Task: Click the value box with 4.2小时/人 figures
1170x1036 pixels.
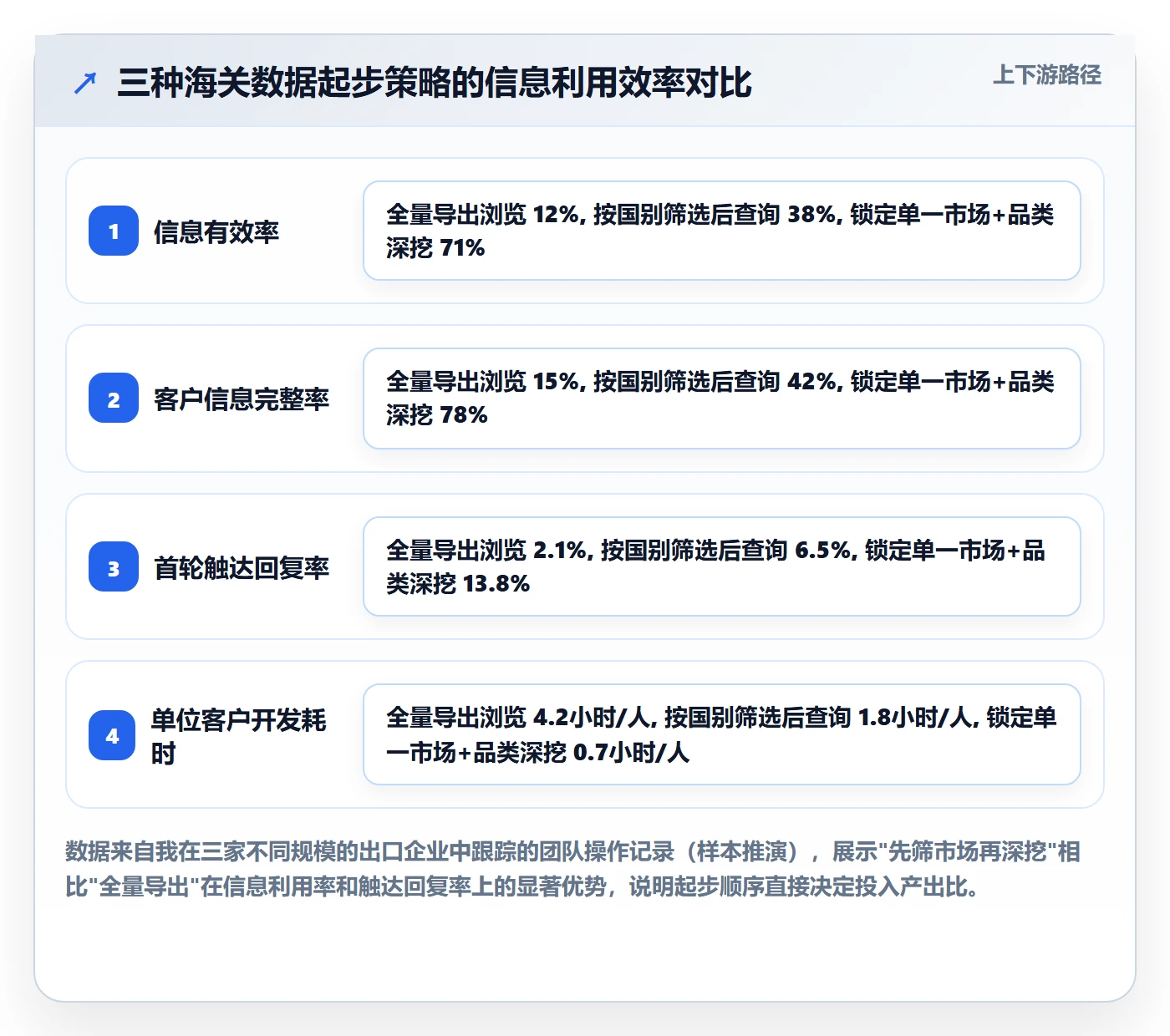Action: pyautogui.click(x=722, y=734)
